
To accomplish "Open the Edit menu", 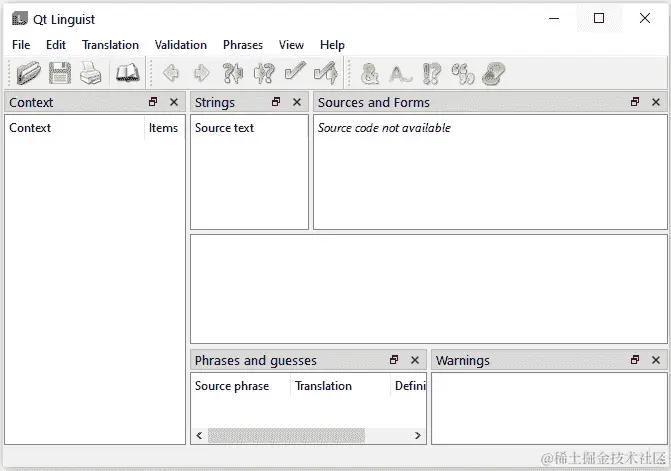I will click(x=56, y=45).
